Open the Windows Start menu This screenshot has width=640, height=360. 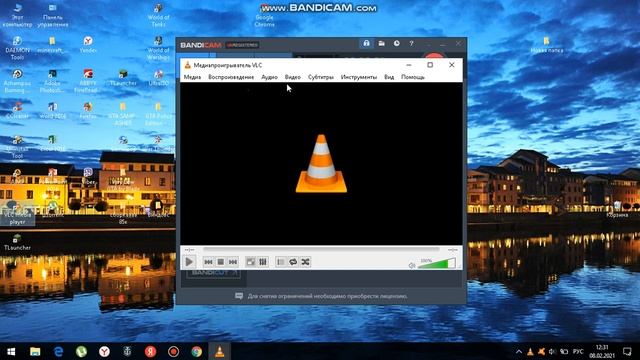[x=11, y=351]
